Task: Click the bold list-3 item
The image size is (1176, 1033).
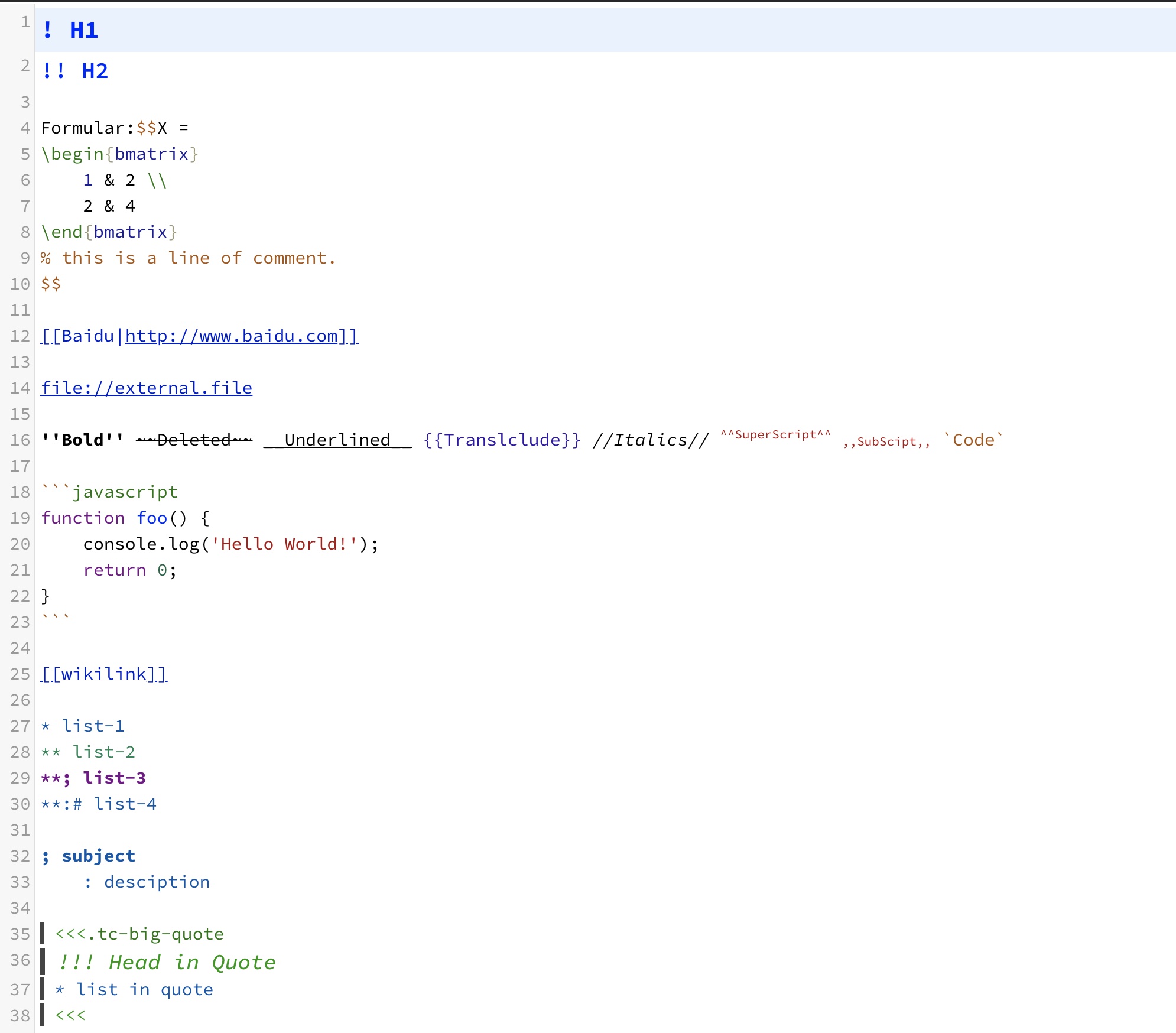Action: pyautogui.click(x=113, y=778)
